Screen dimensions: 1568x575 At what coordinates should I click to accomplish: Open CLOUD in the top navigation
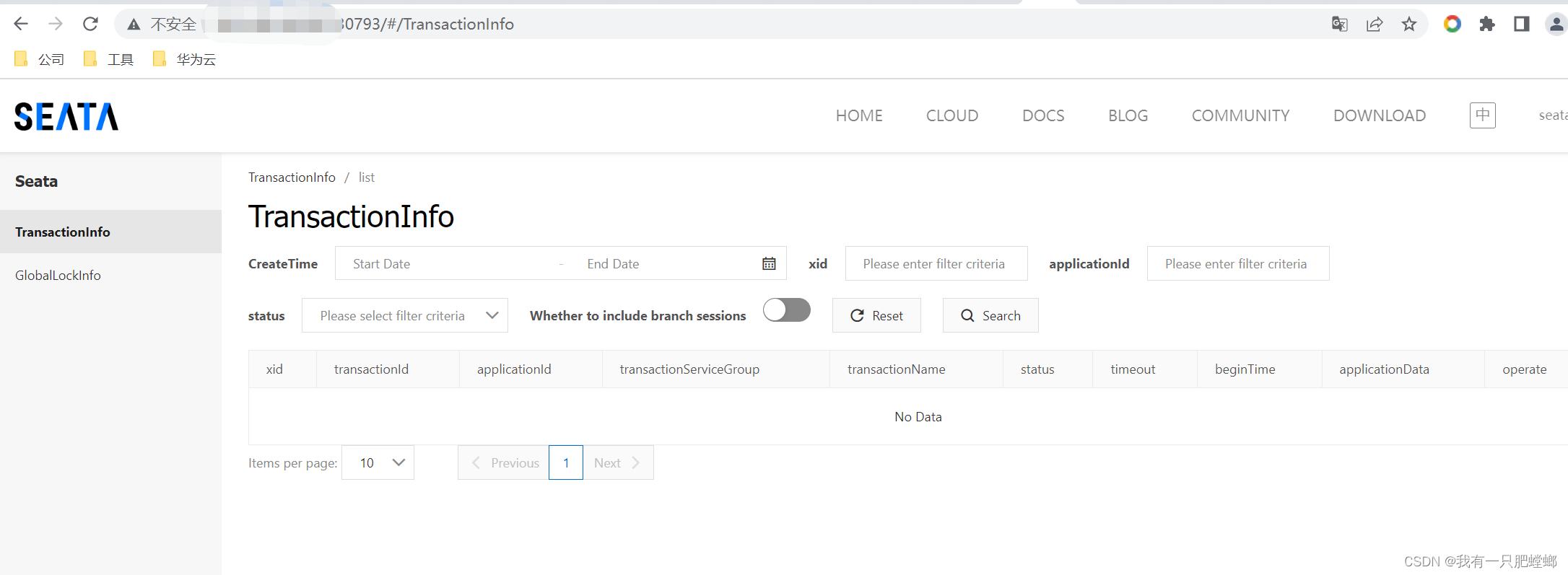[952, 115]
